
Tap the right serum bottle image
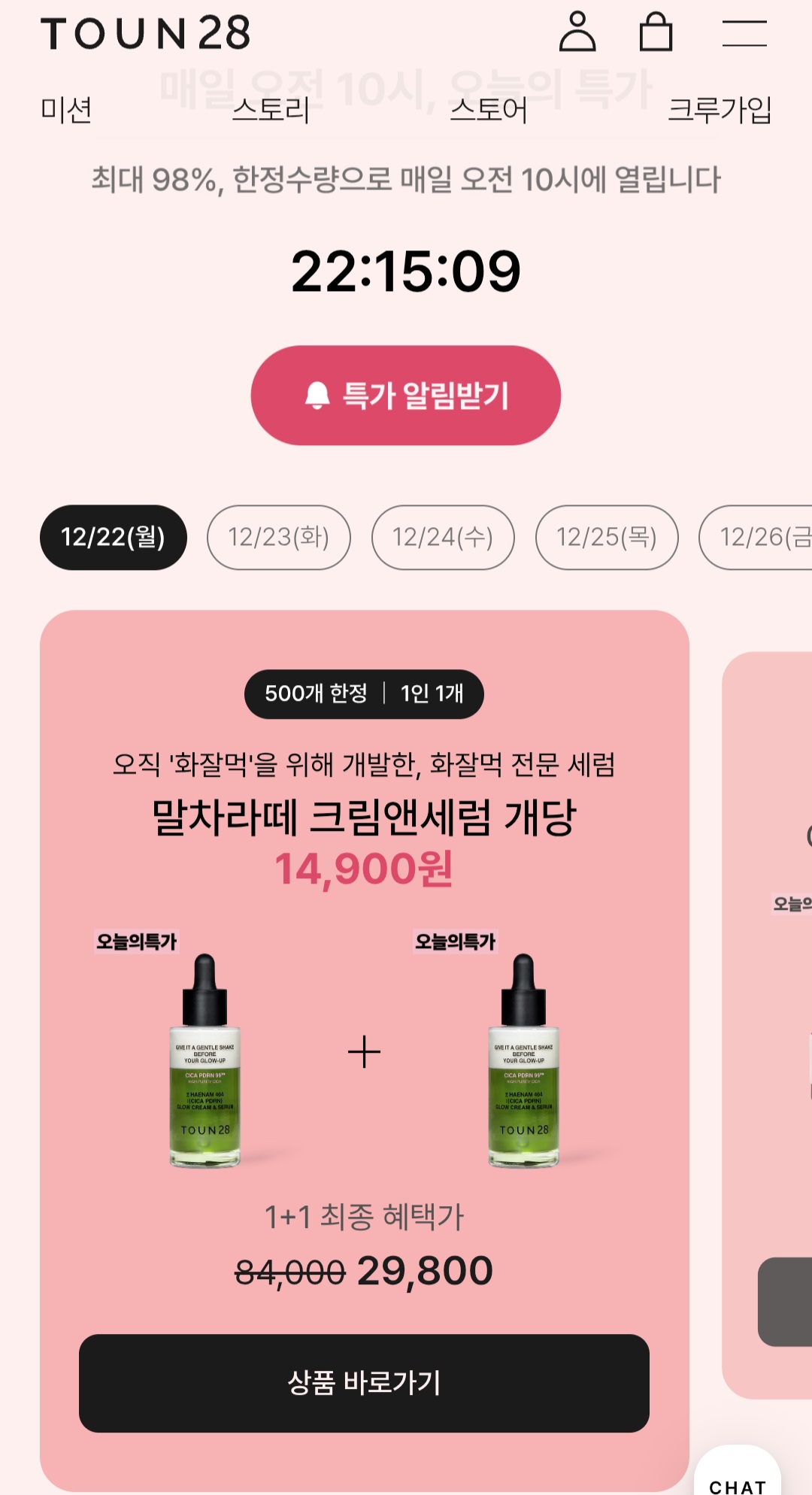point(524,1060)
